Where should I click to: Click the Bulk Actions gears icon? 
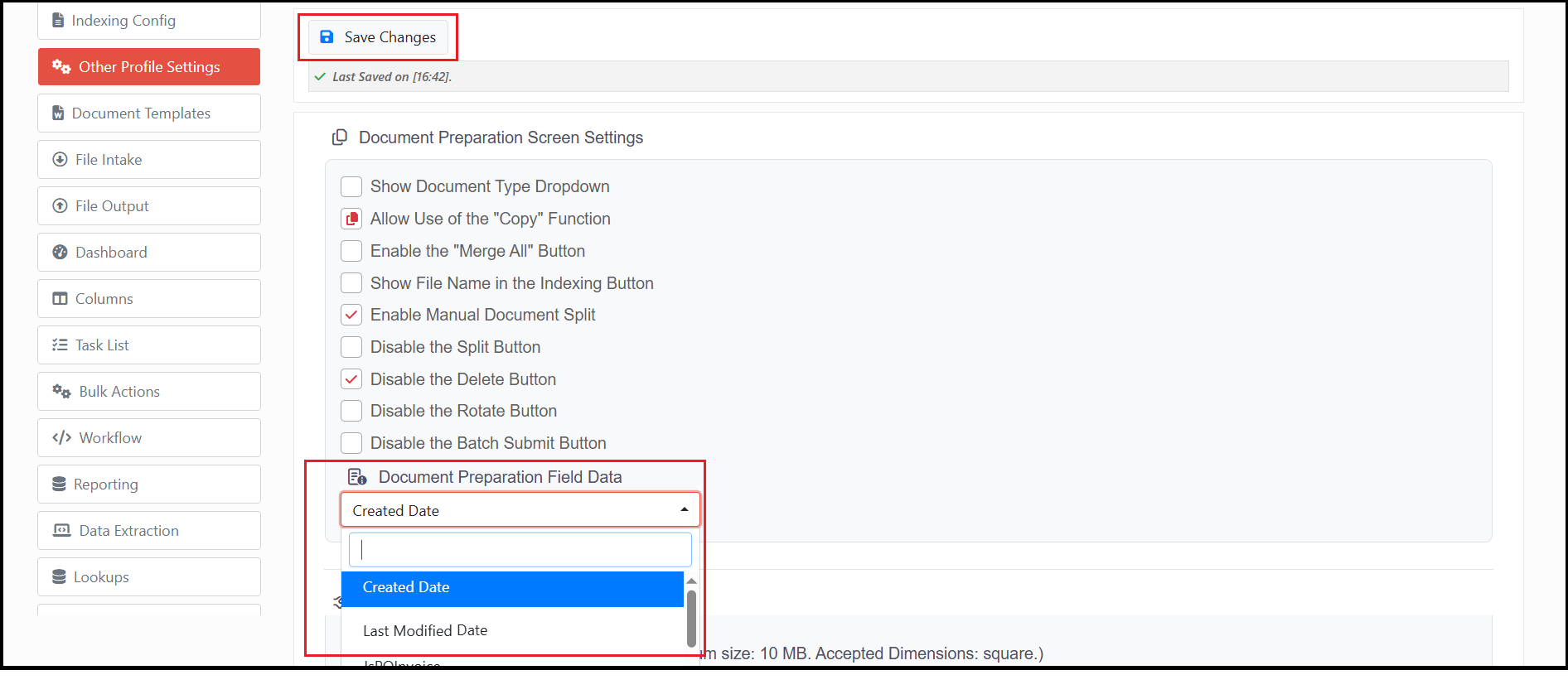coord(61,391)
